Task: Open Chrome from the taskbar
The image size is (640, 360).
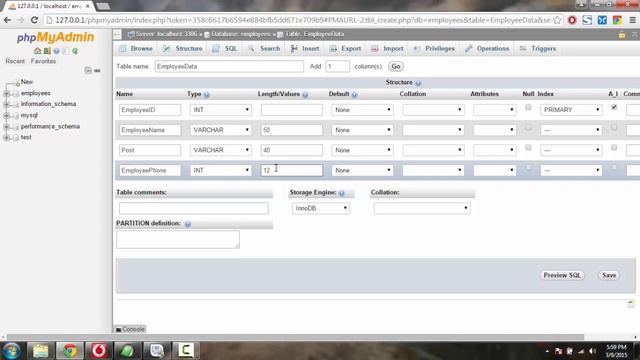Action: click(70, 351)
